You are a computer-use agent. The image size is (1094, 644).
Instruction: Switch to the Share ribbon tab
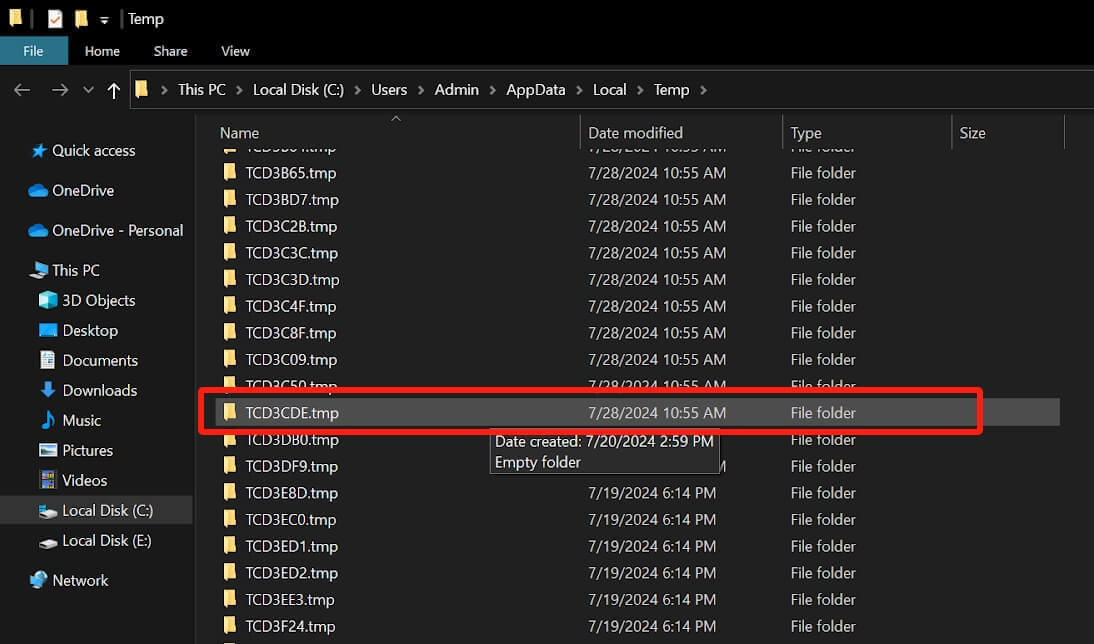(170, 51)
